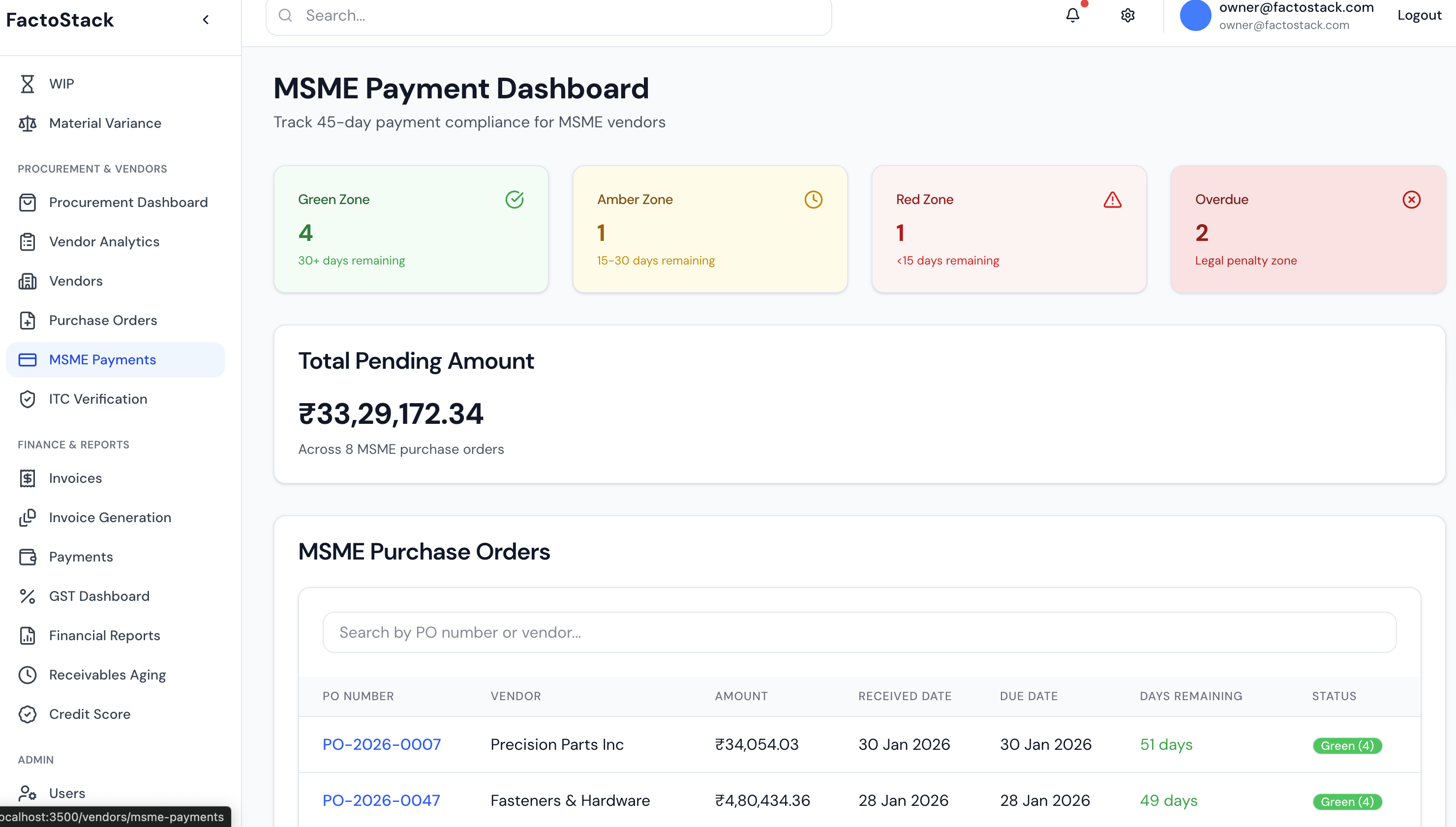The width and height of the screenshot is (1456, 827).
Task: Open Users admin page
Action: pos(115,793)
